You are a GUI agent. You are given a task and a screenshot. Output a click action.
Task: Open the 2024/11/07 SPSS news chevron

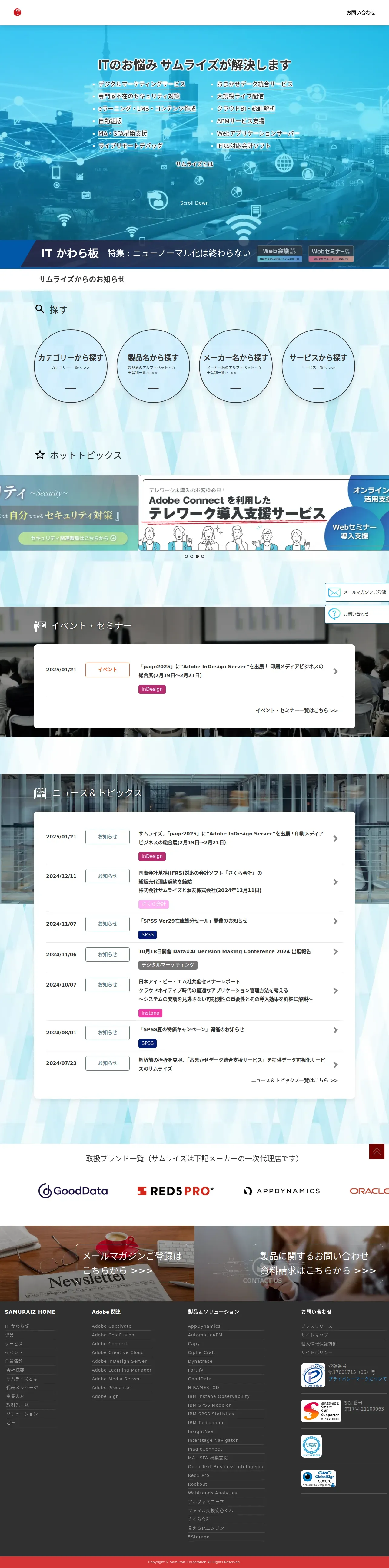[x=335, y=921]
